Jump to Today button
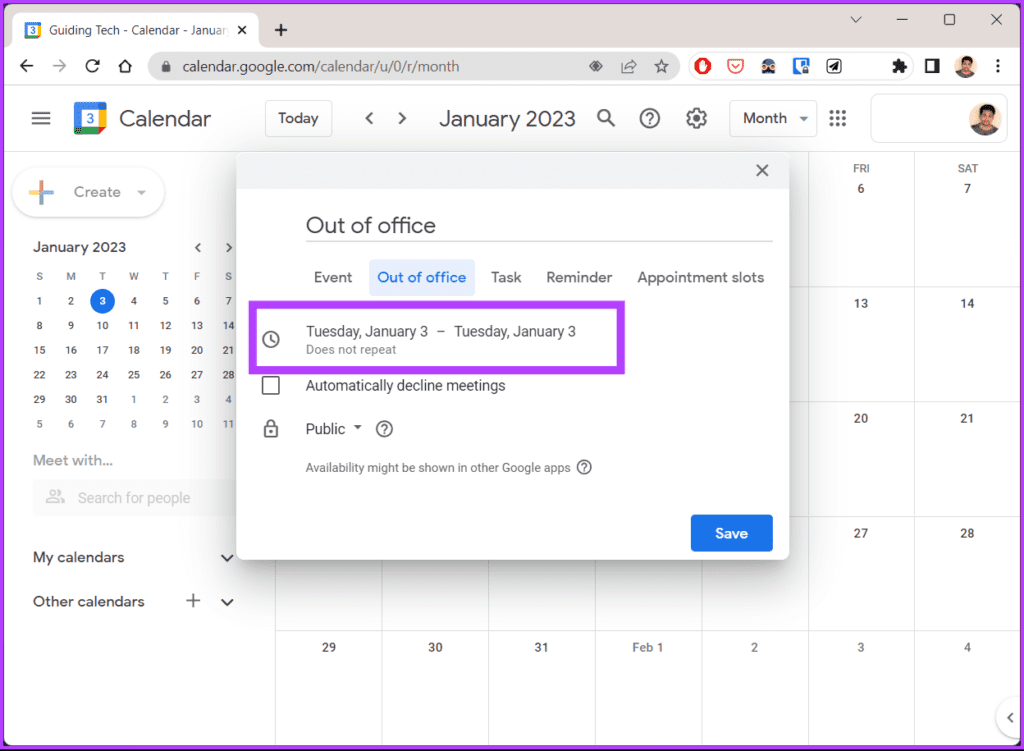The image size is (1024, 751). point(298,118)
